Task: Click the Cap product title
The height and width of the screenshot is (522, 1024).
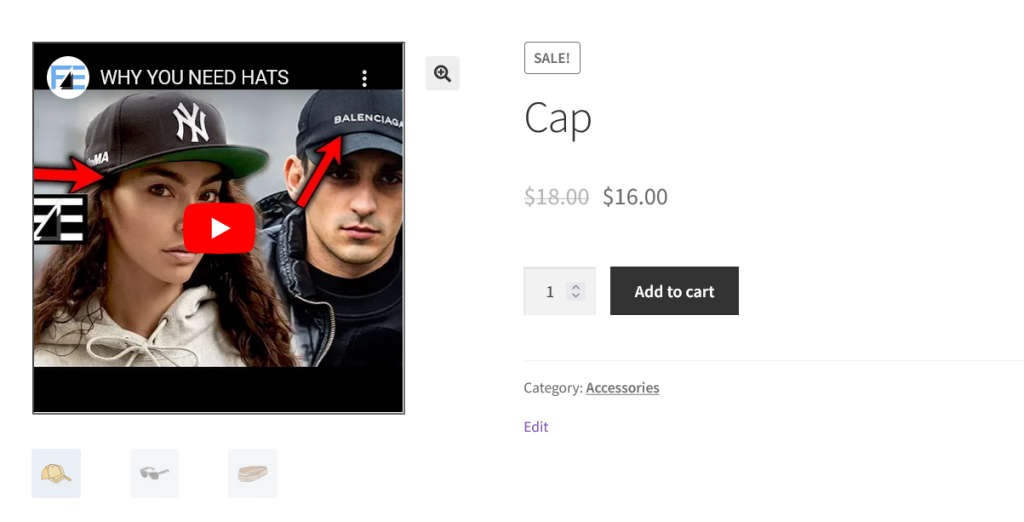Action: pos(558,119)
